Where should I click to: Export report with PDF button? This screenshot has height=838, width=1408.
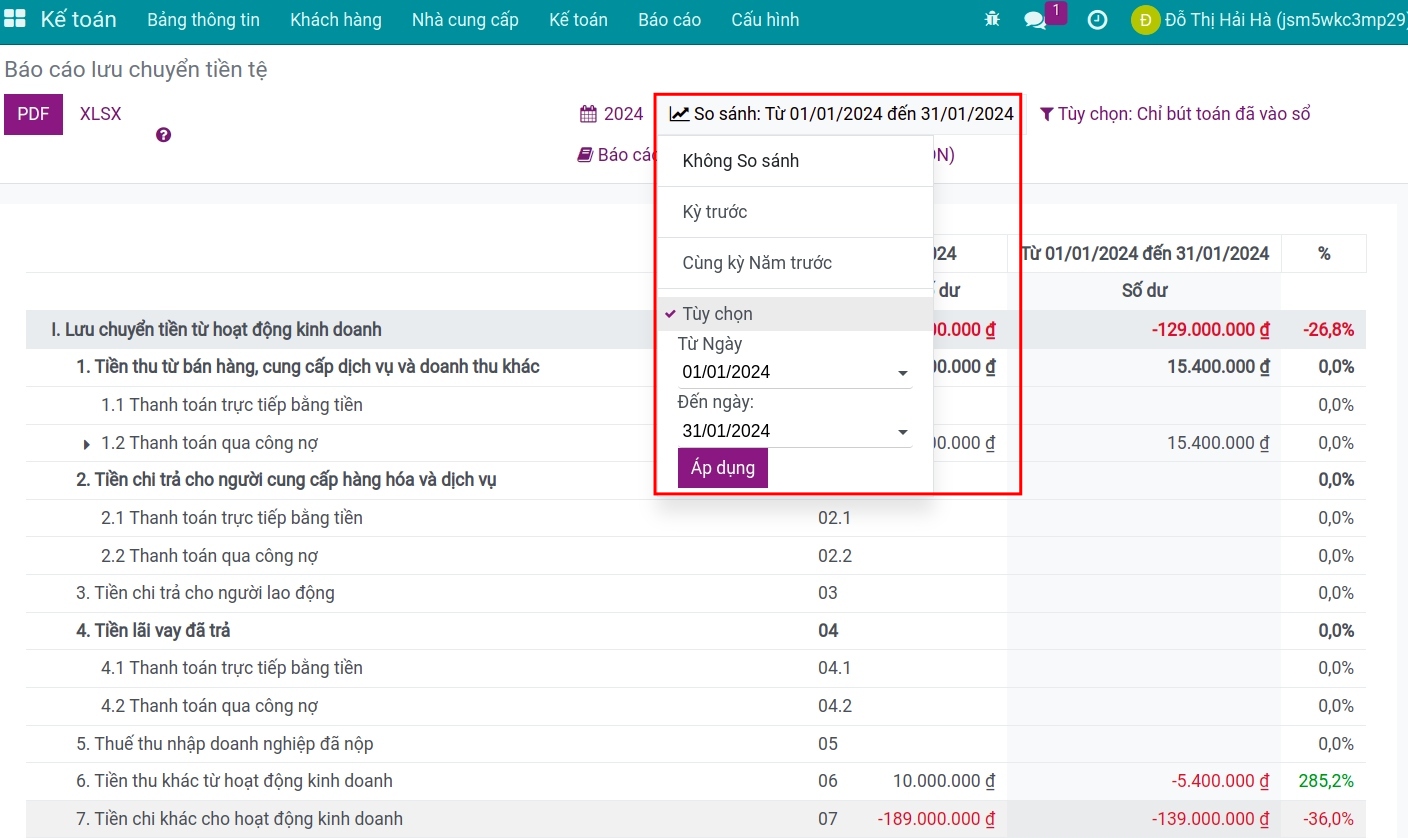click(x=33, y=114)
